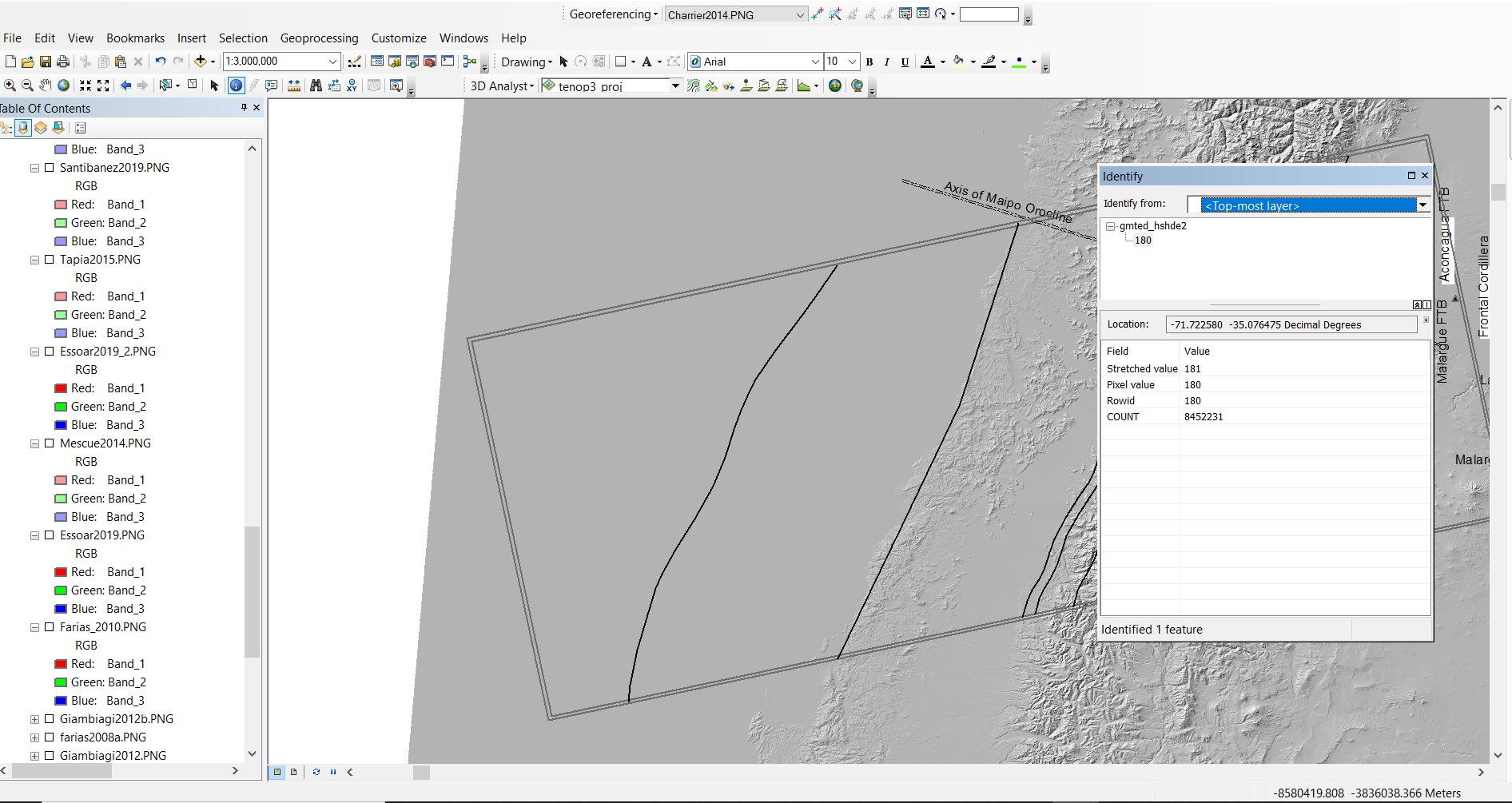
Task: Activate the Measure tool
Action: coord(293,85)
